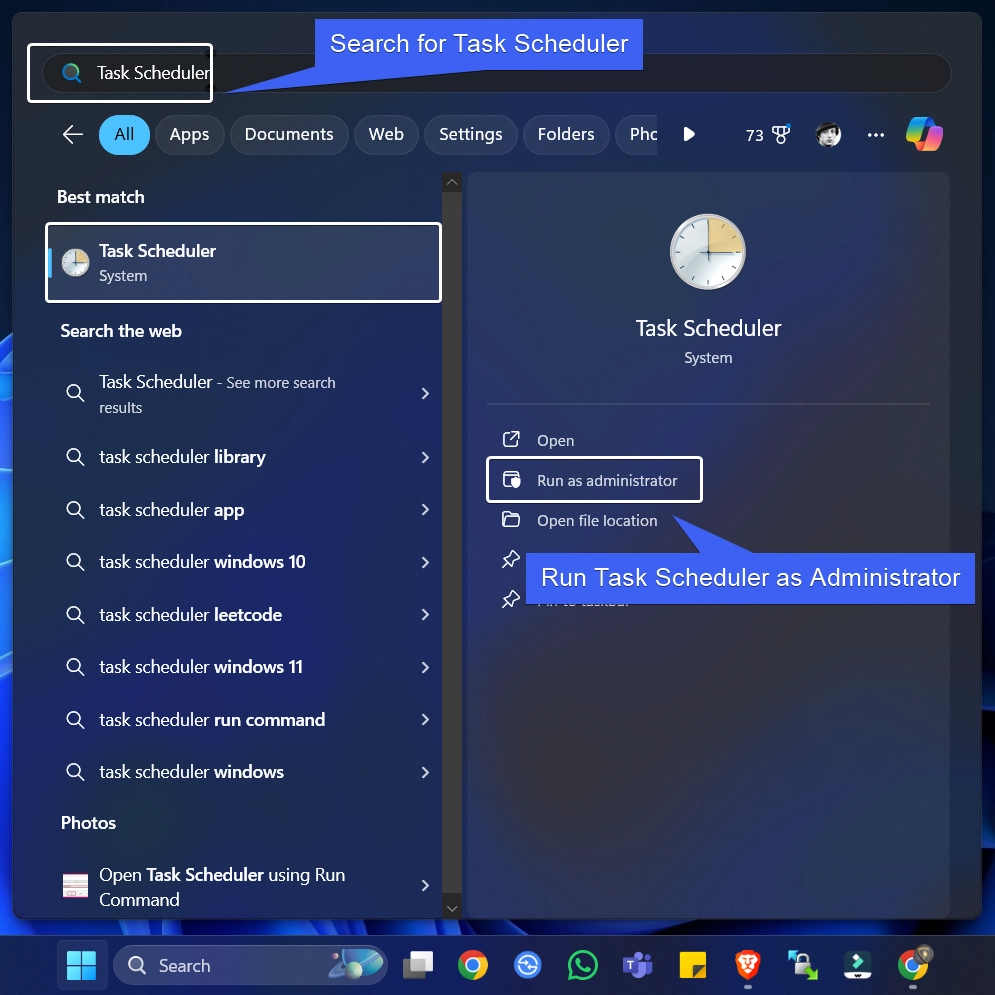Click the back arrow in search panel
Image resolution: width=995 pixels, height=995 pixels.
[73, 135]
